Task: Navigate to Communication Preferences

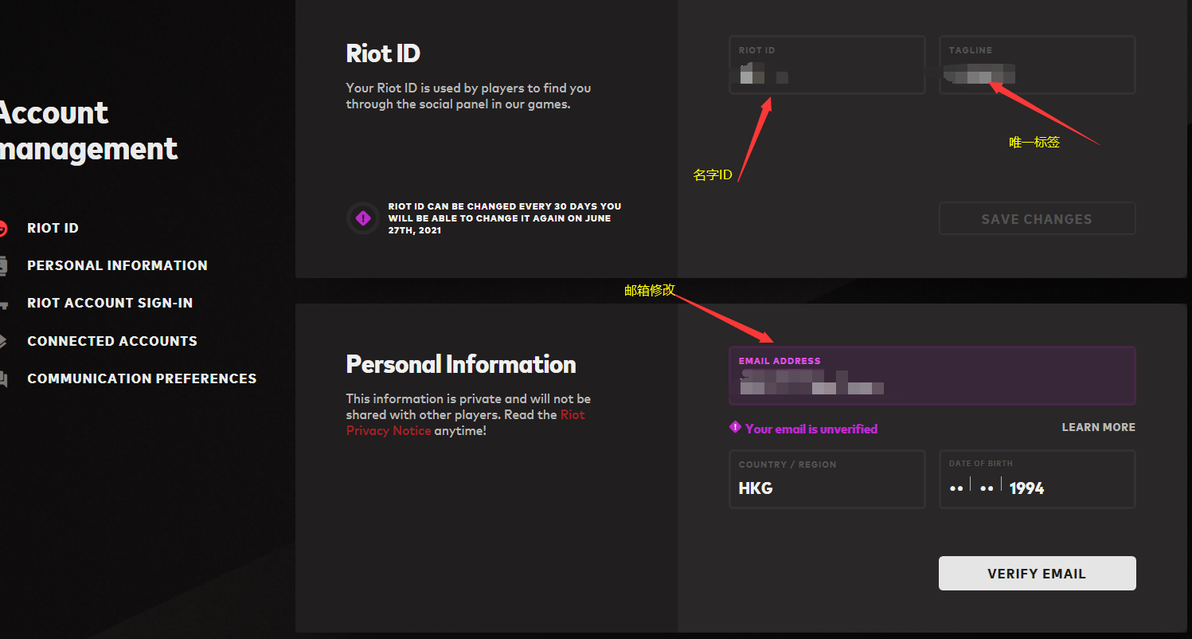Action: (142, 379)
